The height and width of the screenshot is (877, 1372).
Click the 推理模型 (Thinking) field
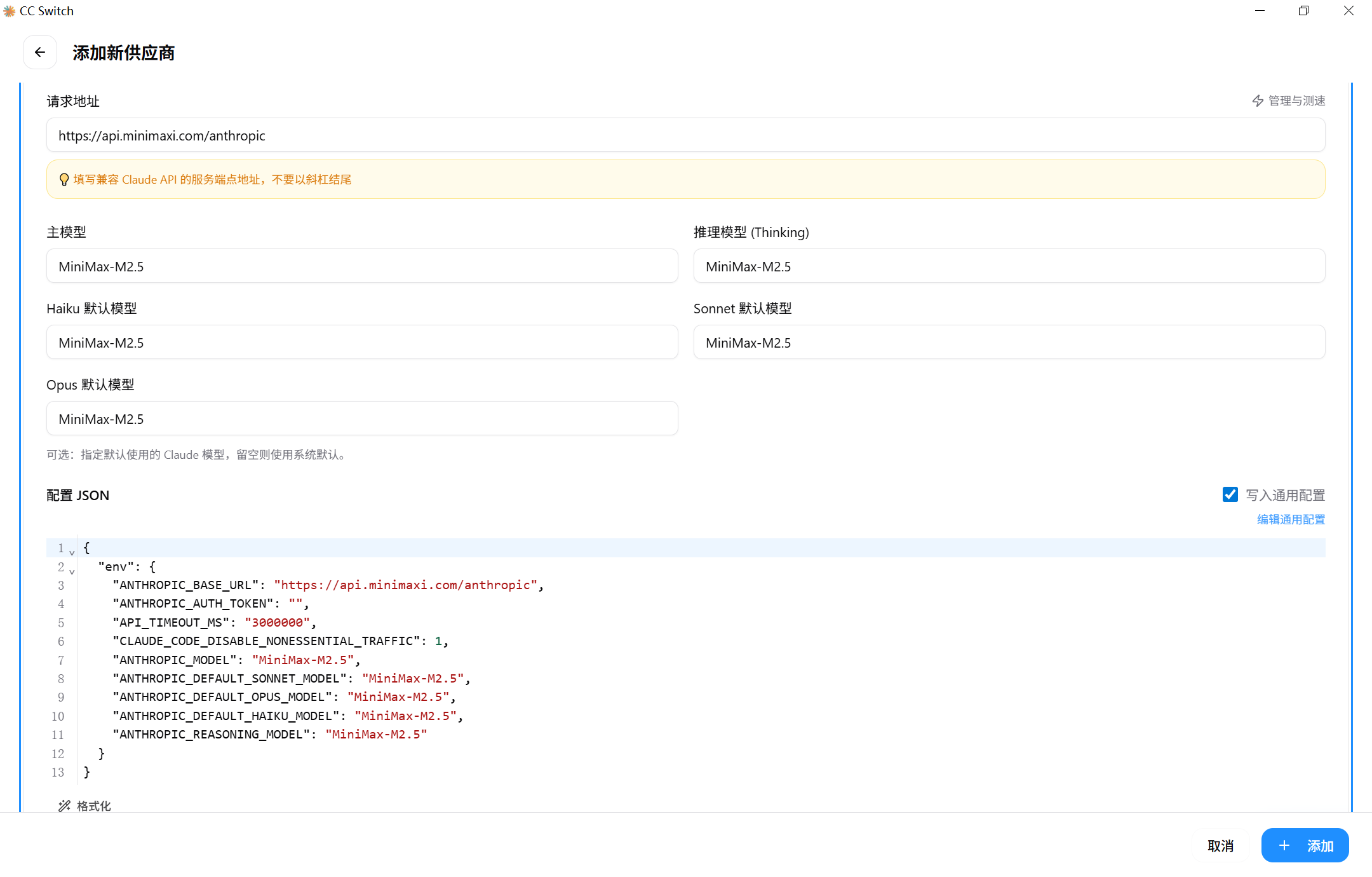[x=1009, y=266]
